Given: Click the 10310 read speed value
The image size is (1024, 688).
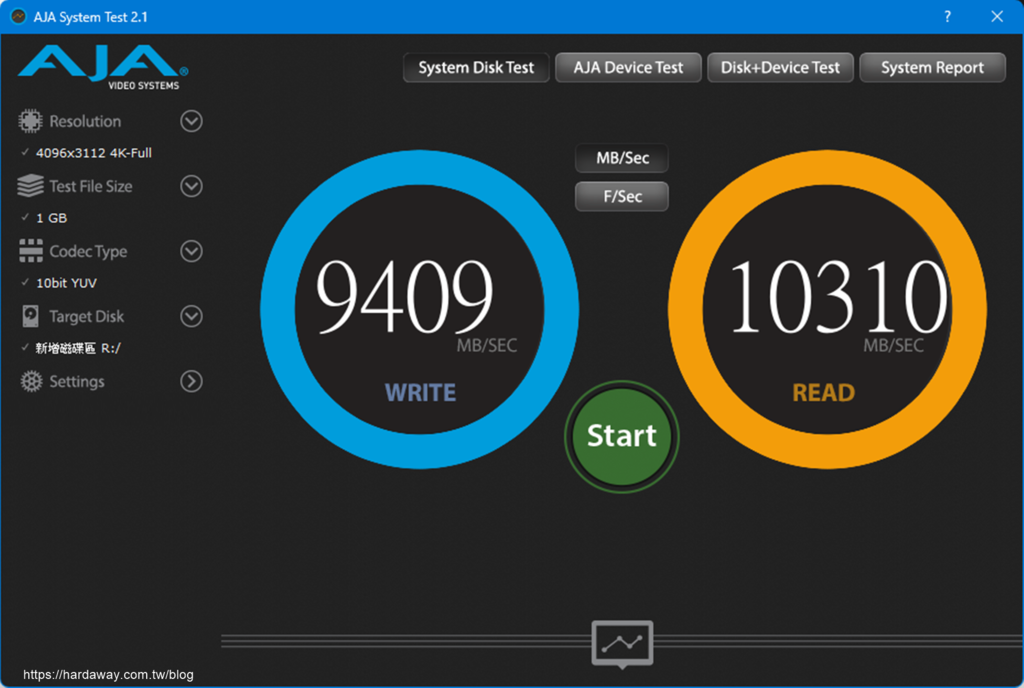Looking at the screenshot, I should [837, 296].
